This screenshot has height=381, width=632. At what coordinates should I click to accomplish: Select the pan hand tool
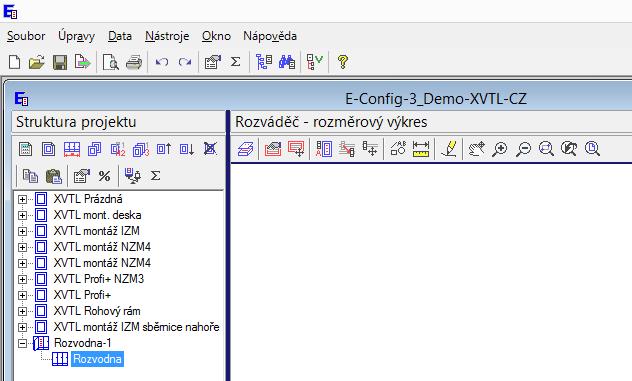476,149
